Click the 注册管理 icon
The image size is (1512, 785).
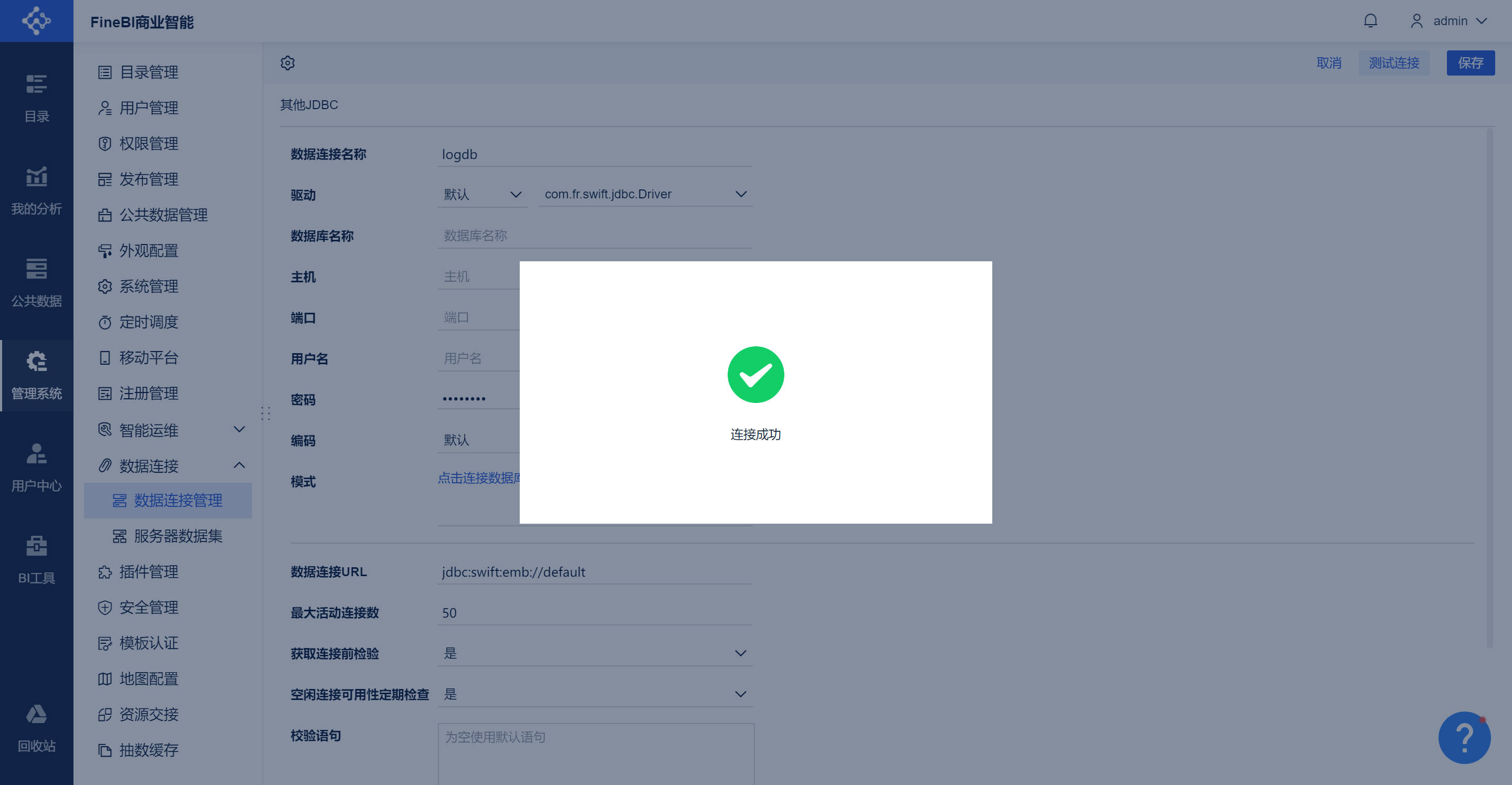coord(105,394)
